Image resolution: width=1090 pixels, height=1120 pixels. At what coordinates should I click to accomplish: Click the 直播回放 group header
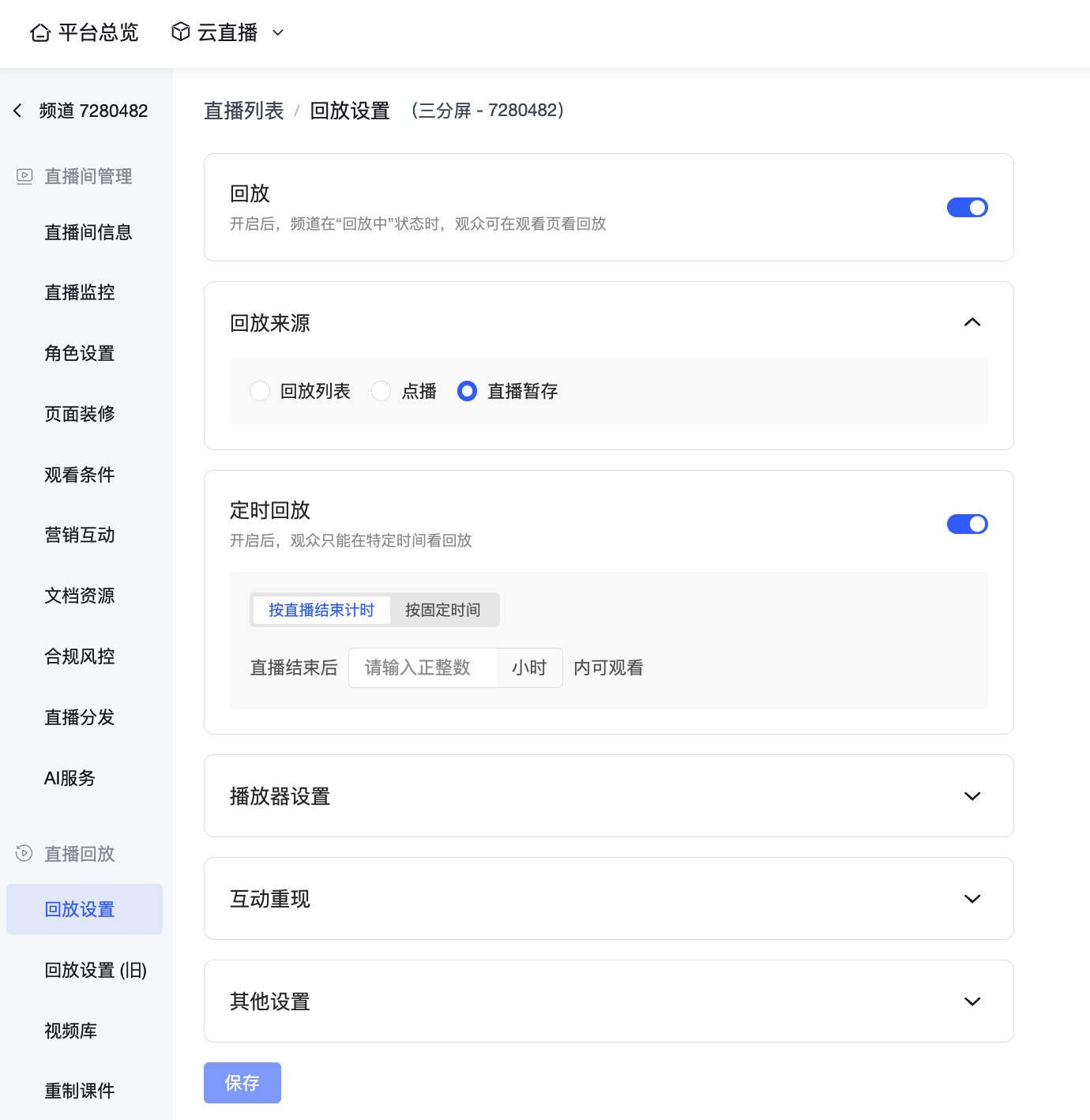(80, 854)
